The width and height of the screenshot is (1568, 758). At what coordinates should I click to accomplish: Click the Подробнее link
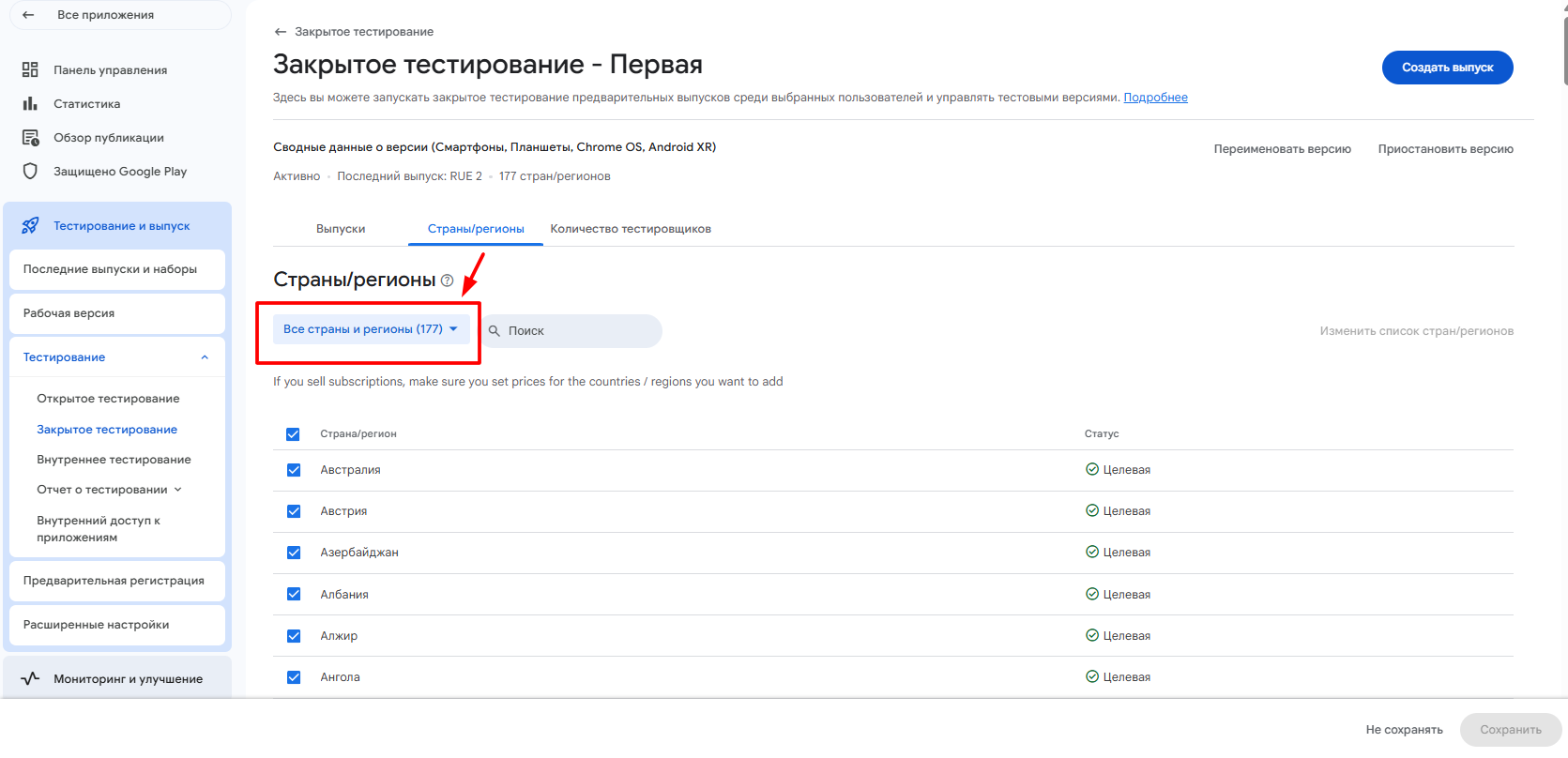[x=1155, y=98]
